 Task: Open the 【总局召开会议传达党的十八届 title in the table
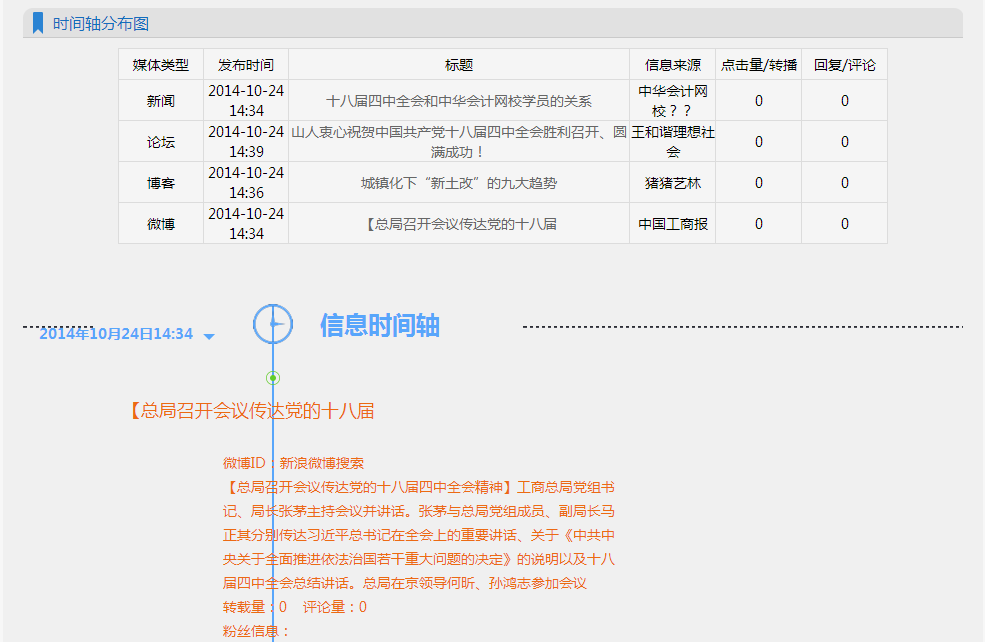tap(459, 224)
